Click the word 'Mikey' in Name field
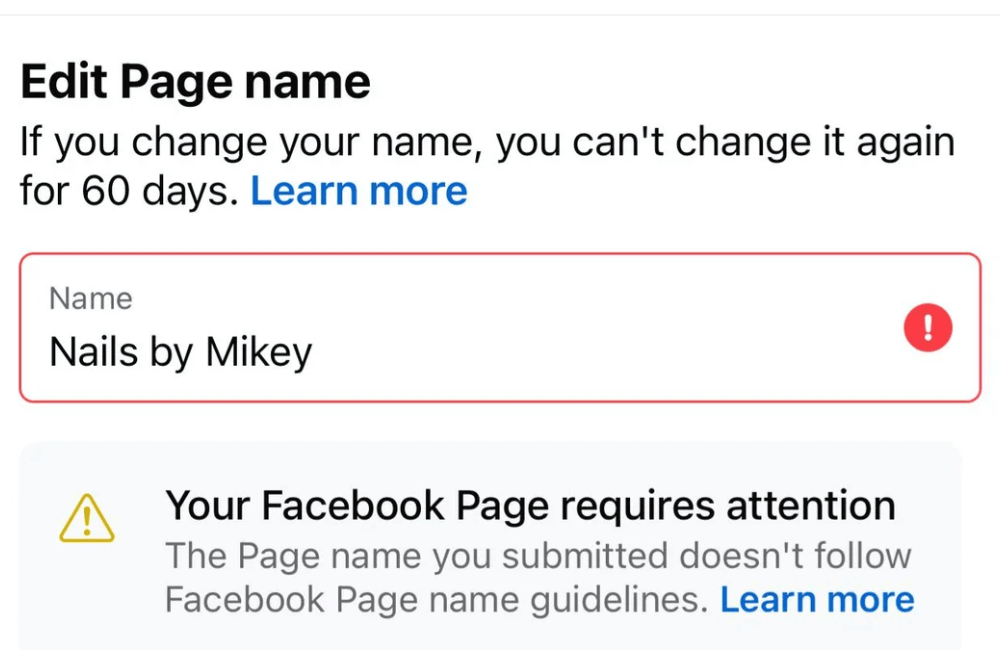Image resolution: width=1000 pixels, height=650 pixels. tap(259, 352)
